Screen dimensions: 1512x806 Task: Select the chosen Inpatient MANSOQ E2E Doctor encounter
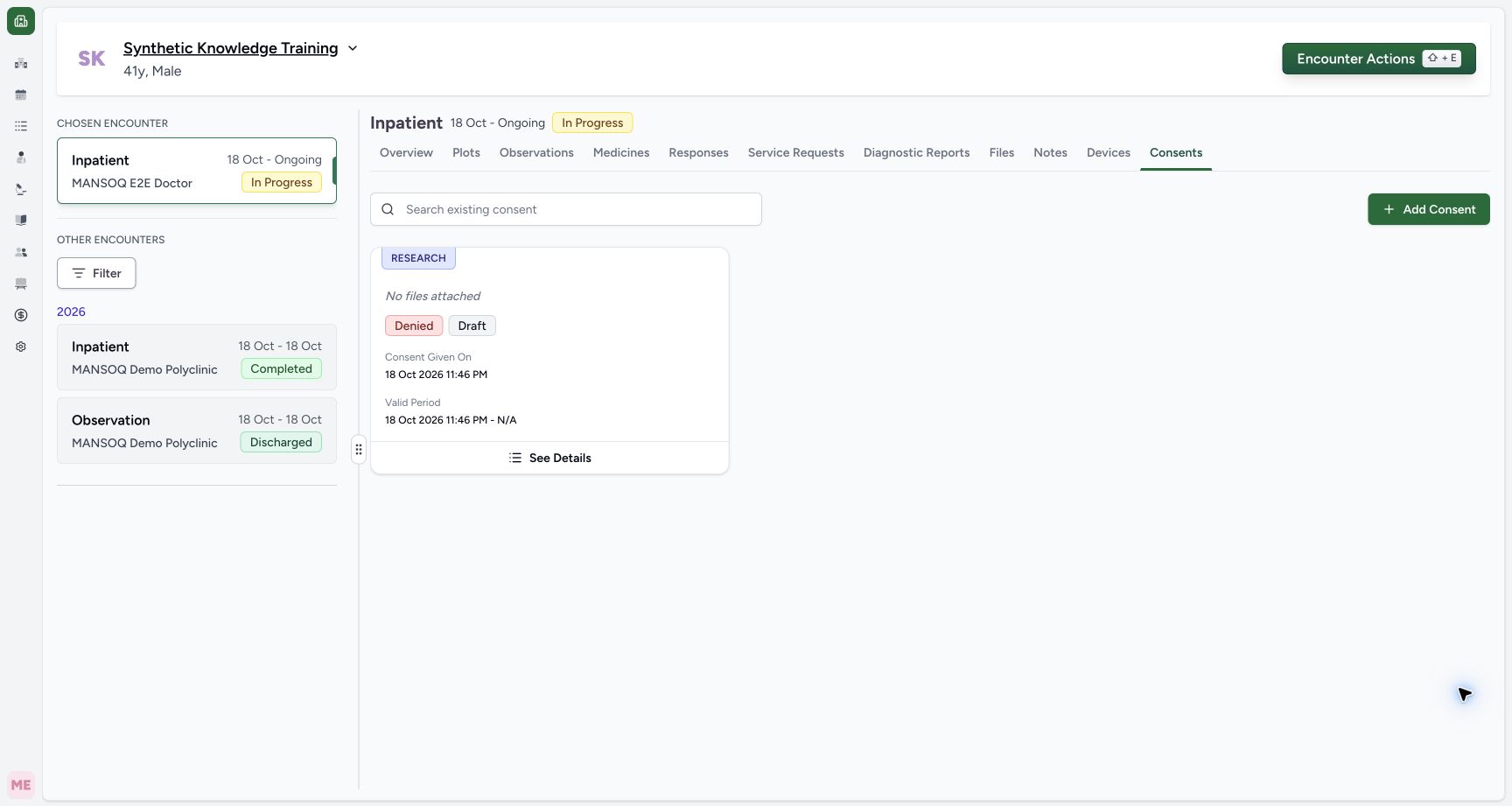(197, 171)
